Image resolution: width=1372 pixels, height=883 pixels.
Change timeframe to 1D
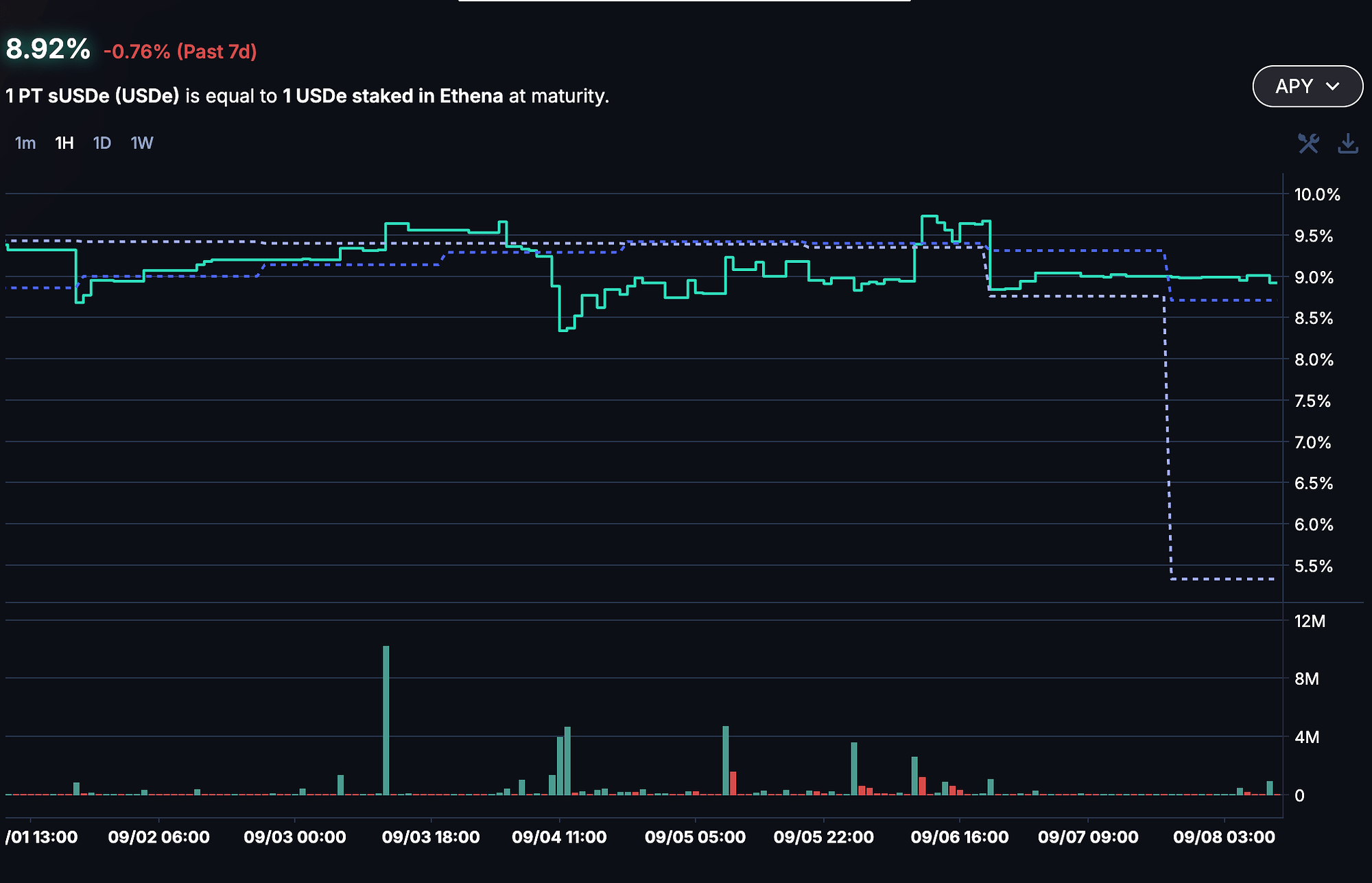point(102,143)
